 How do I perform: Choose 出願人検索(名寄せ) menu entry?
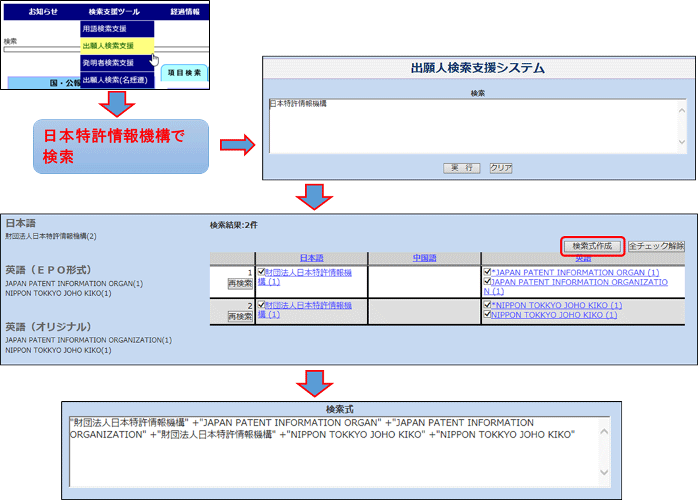pyautogui.click(x=117, y=80)
